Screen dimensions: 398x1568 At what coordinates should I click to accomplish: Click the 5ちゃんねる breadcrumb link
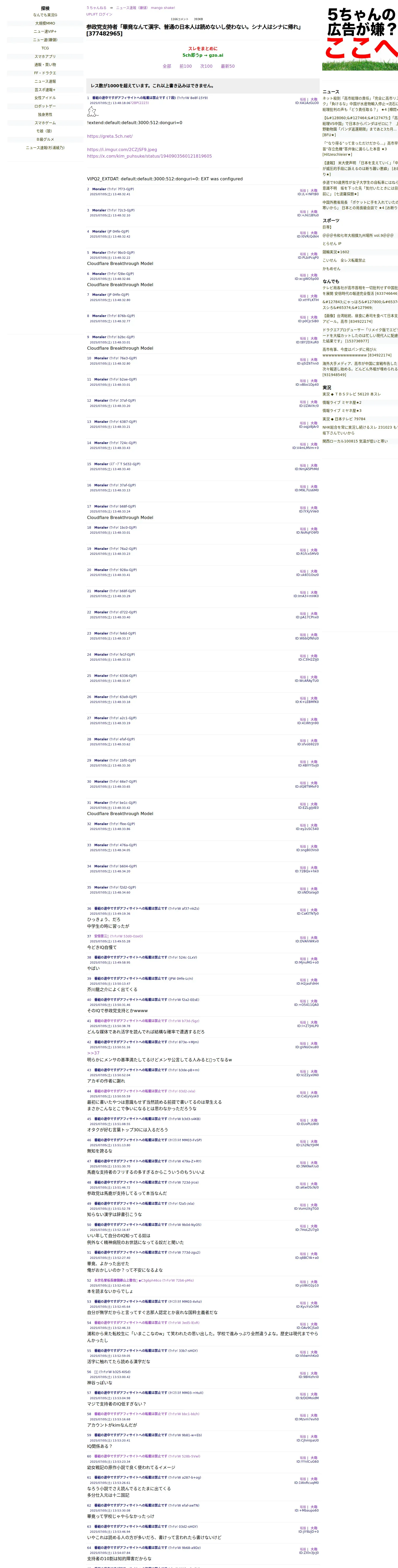tap(96, 8)
